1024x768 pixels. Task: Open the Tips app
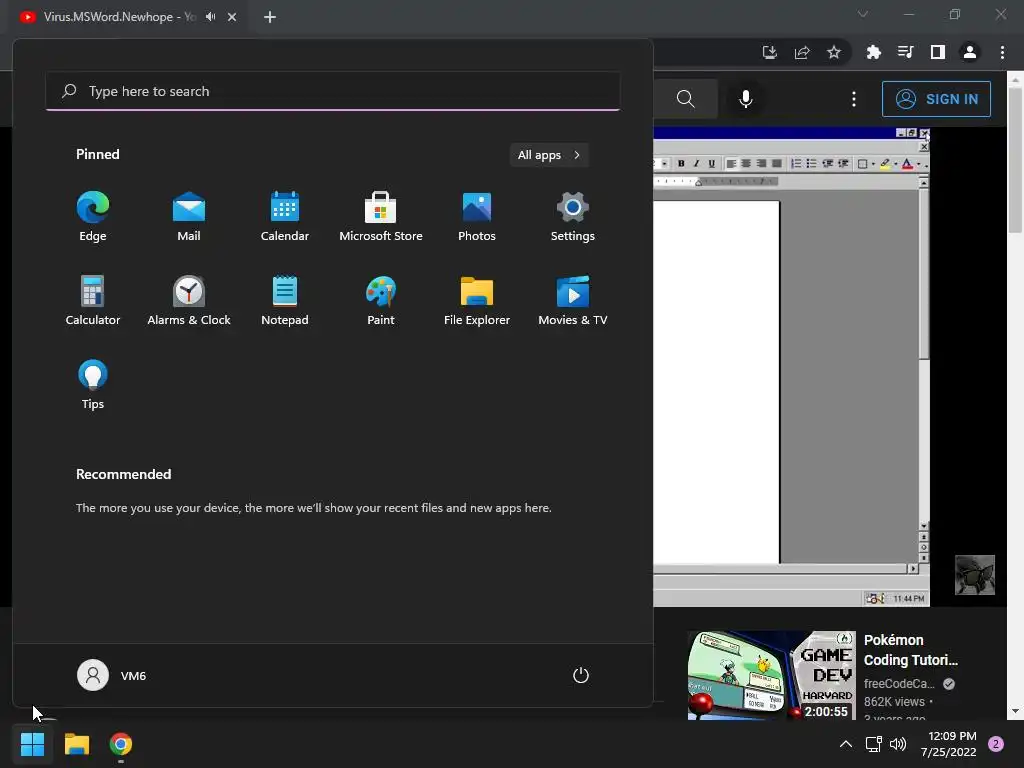pyautogui.click(x=93, y=385)
